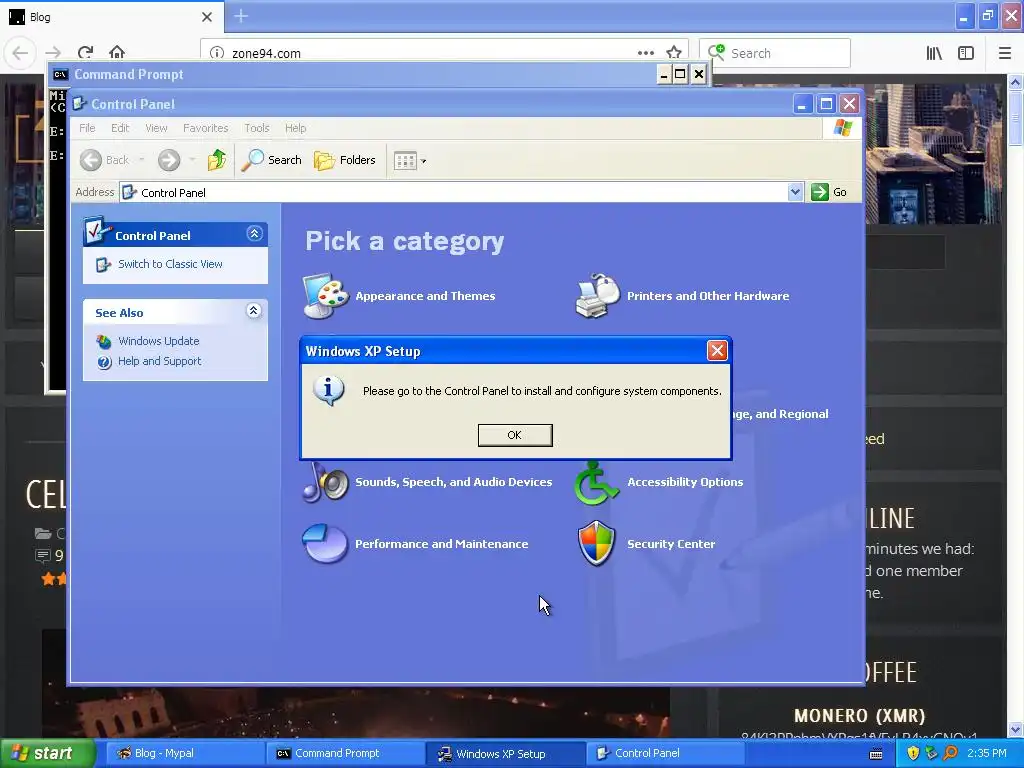Click the on-screen keyboard tray icon

tap(876, 754)
